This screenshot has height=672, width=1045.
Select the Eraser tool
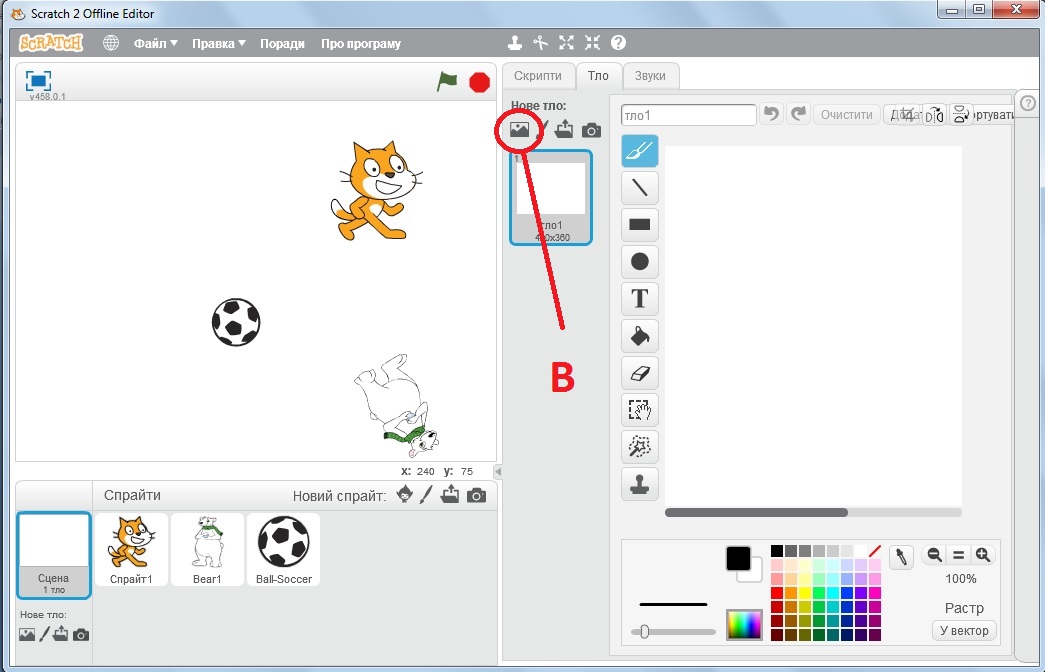point(640,373)
